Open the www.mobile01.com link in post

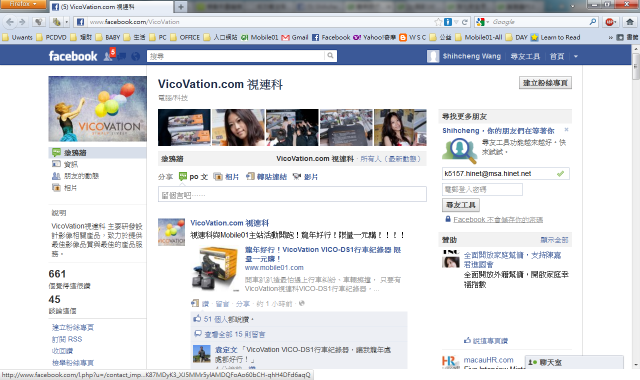[x=274, y=268]
